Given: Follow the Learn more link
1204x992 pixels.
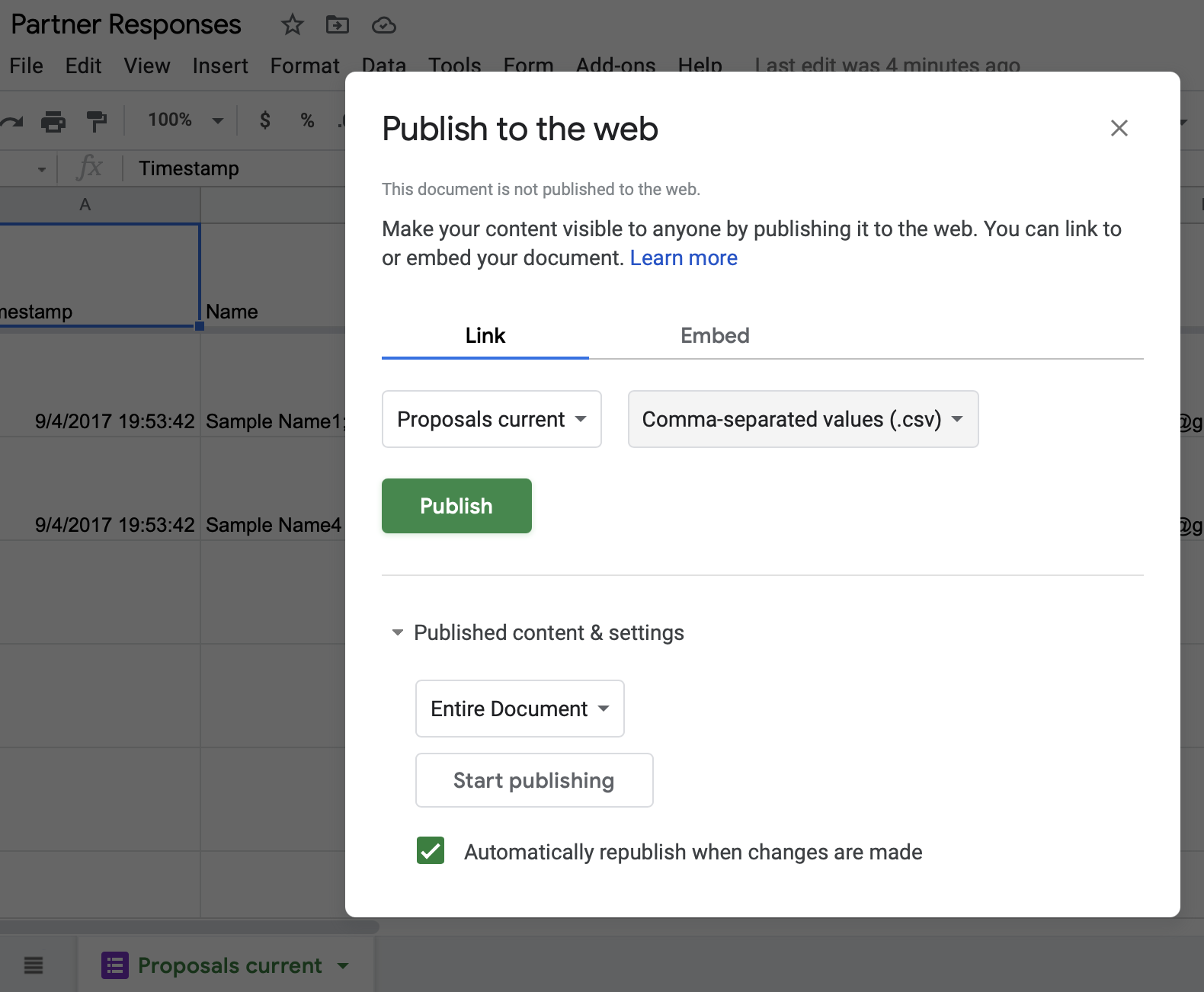Looking at the screenshot, I should tap(684, 258).
